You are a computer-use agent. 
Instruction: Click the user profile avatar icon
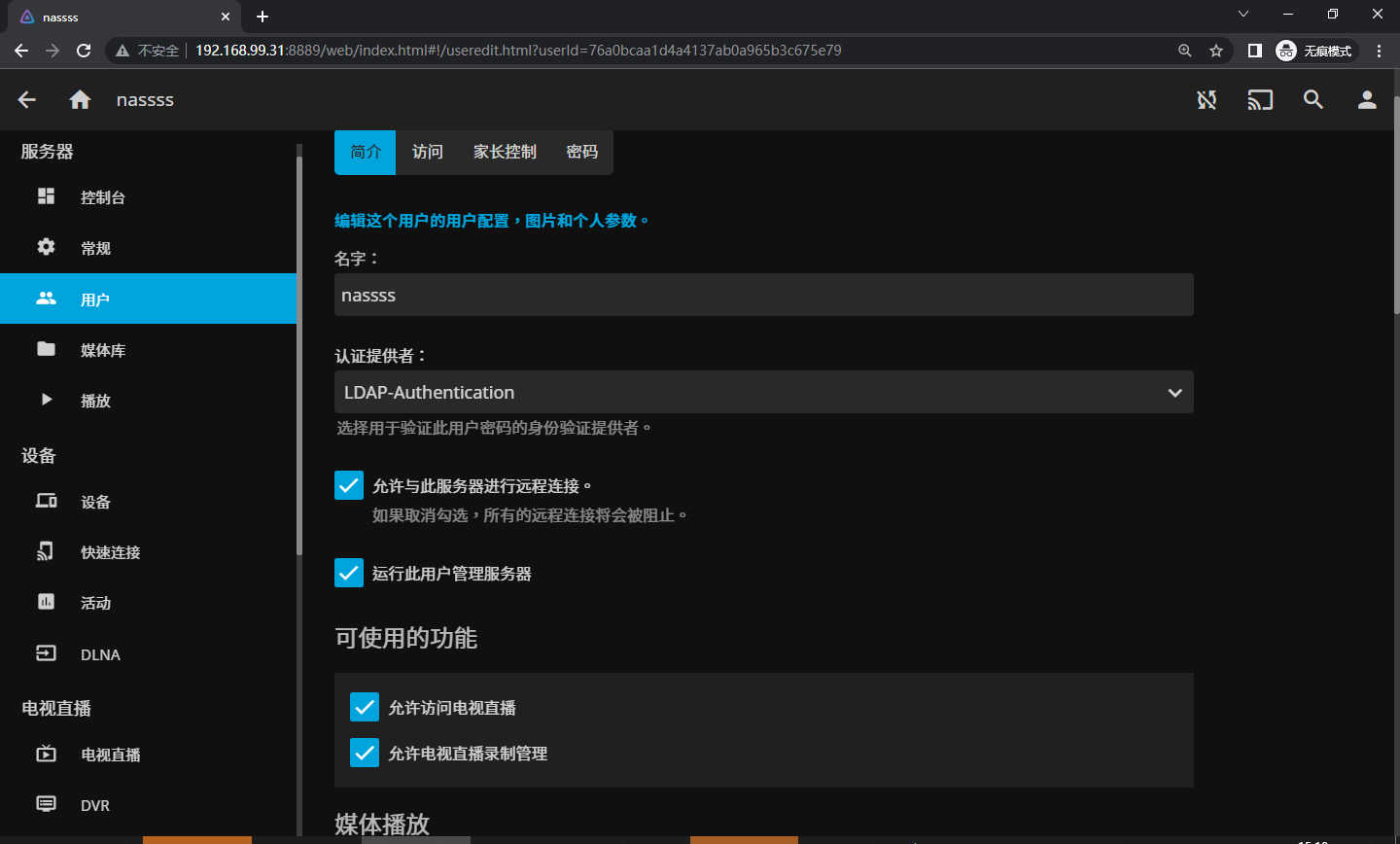pyautogui.click(x=1367, y=99)
